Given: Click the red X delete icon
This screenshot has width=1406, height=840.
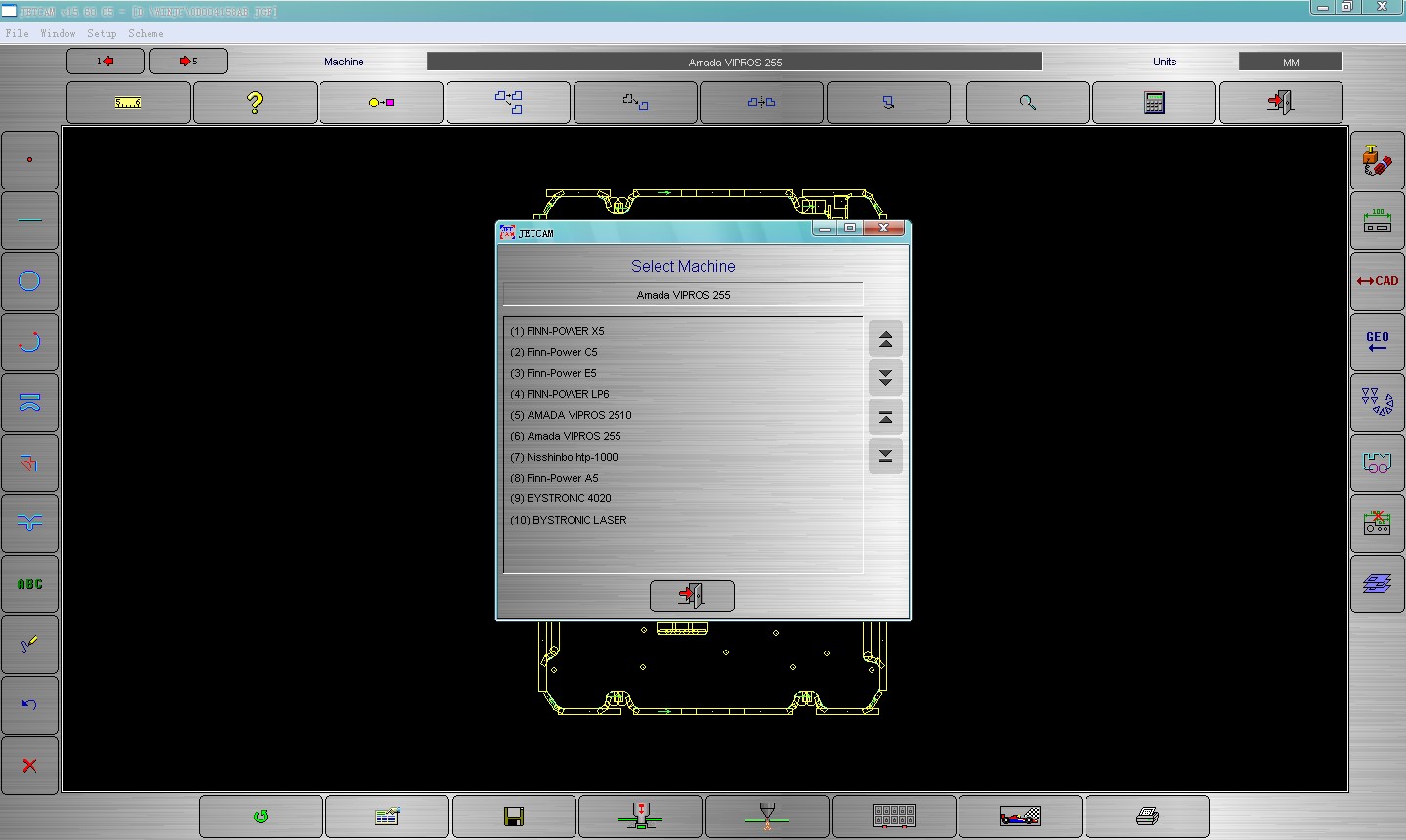Looking at the screenshot, I should tap(29, 766).
